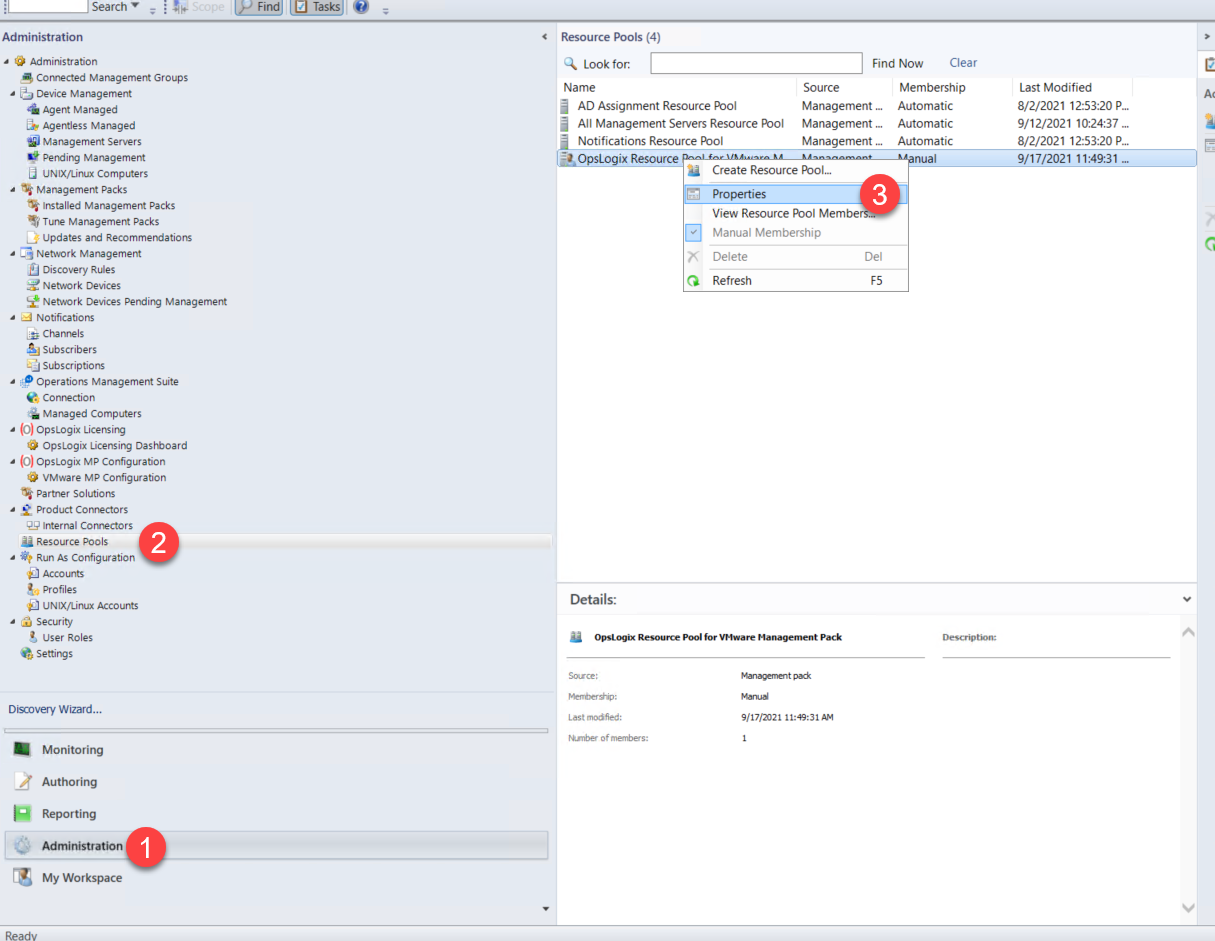
Task: Click the Network Devices Pending Management icon
Action: [x=34, y=302]
